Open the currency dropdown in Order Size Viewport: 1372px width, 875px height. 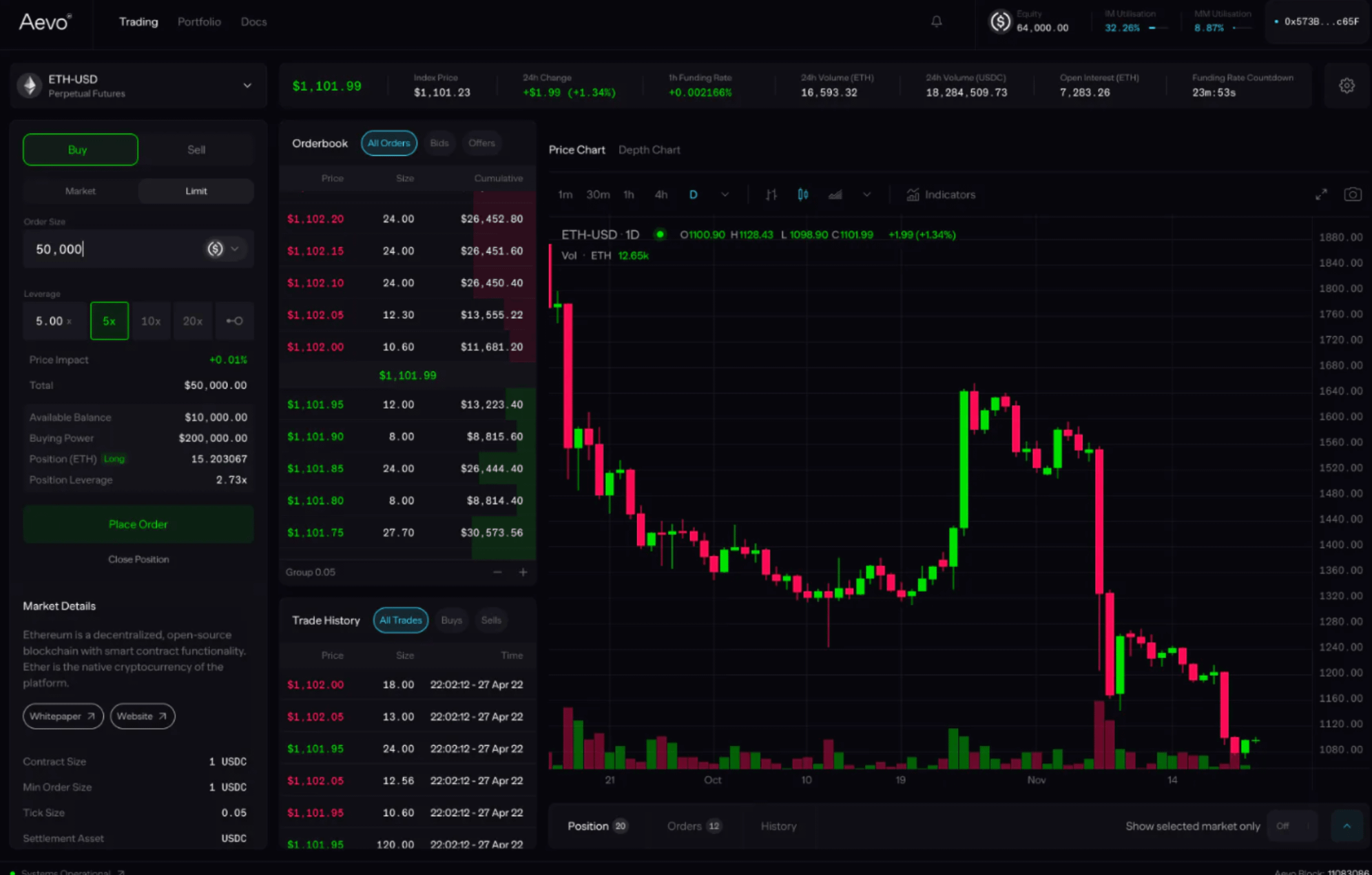234,249
